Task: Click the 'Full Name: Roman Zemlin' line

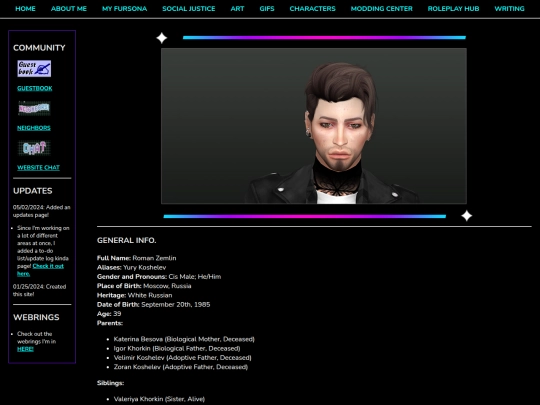Action: pyautogui.click(x=136, y=258)
